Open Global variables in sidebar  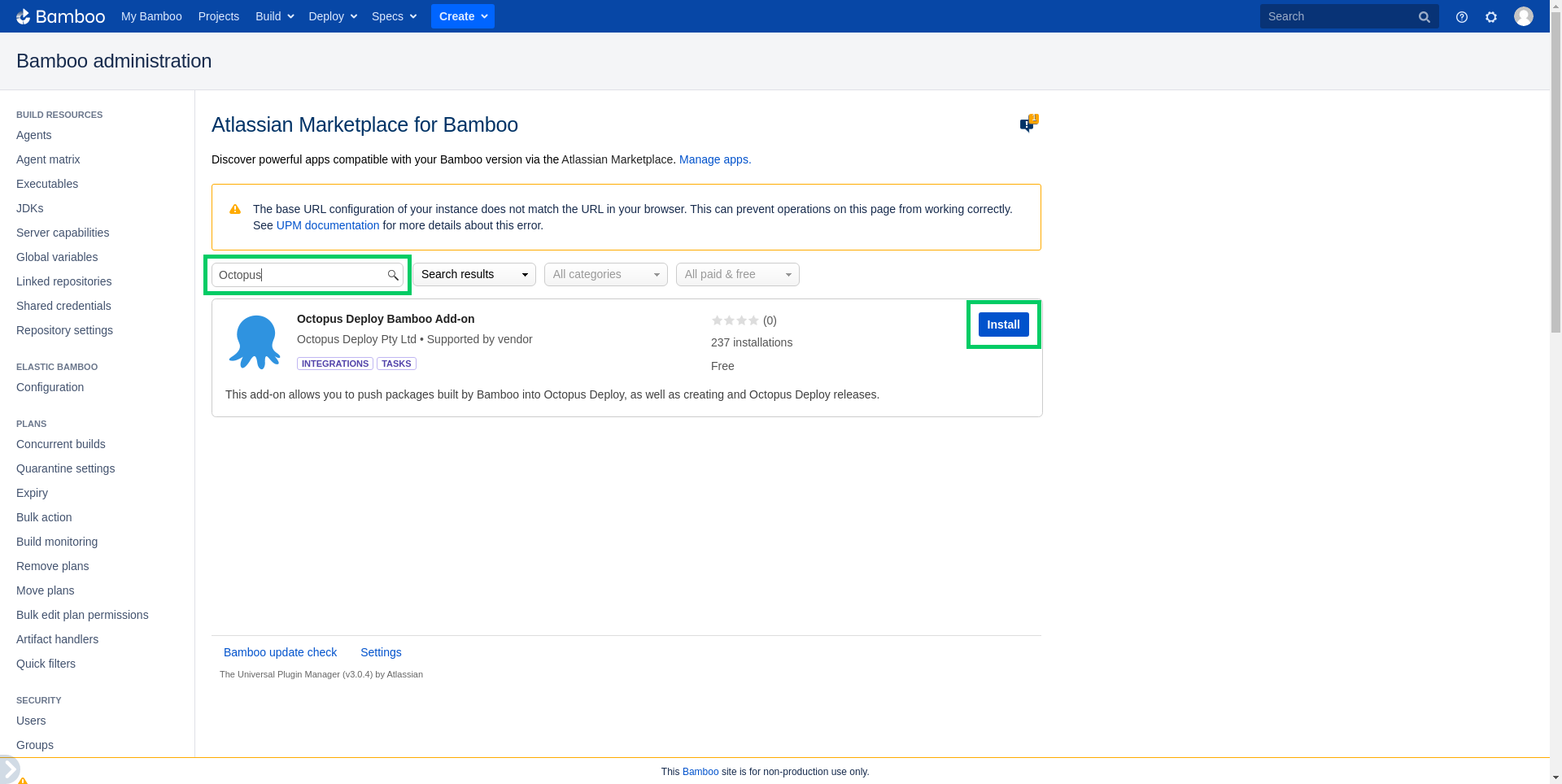click(x=57, y=257)
